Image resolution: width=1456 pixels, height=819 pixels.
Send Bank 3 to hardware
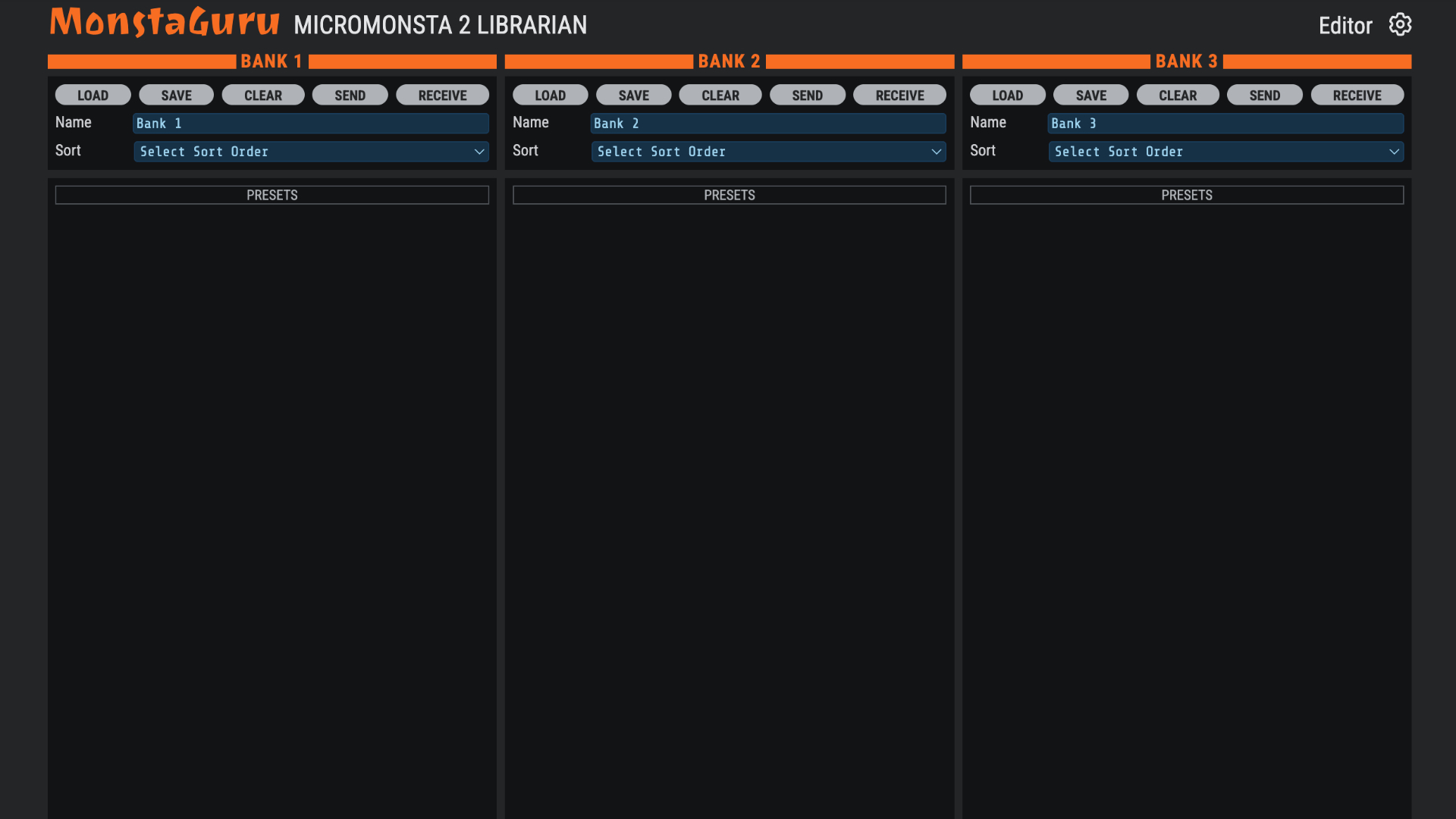click(1264, 96)
